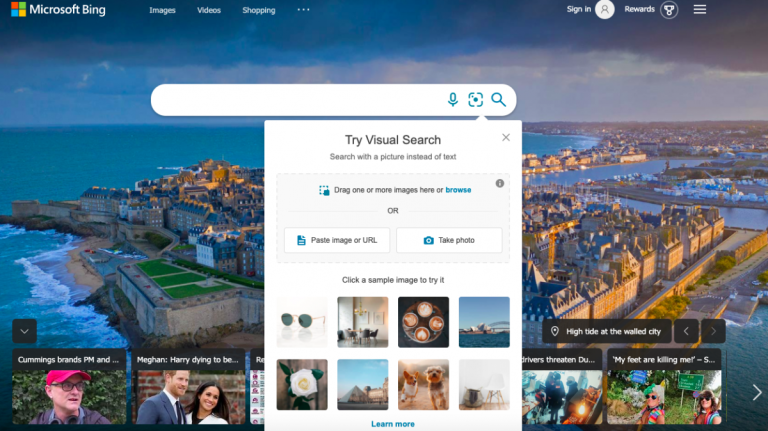Screen dimensions: 768x431
Task: Open the Videos tab
Action: [209, 10]
